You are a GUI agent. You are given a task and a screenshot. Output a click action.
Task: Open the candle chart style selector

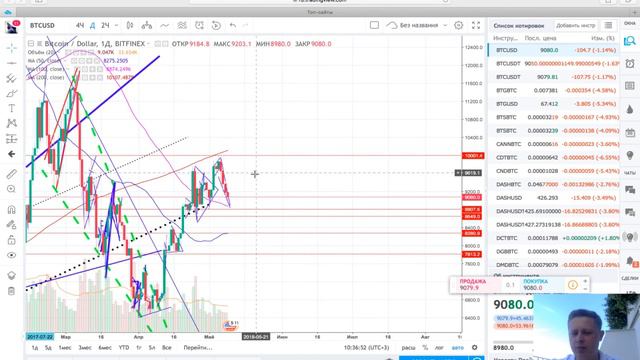point(130,25)
